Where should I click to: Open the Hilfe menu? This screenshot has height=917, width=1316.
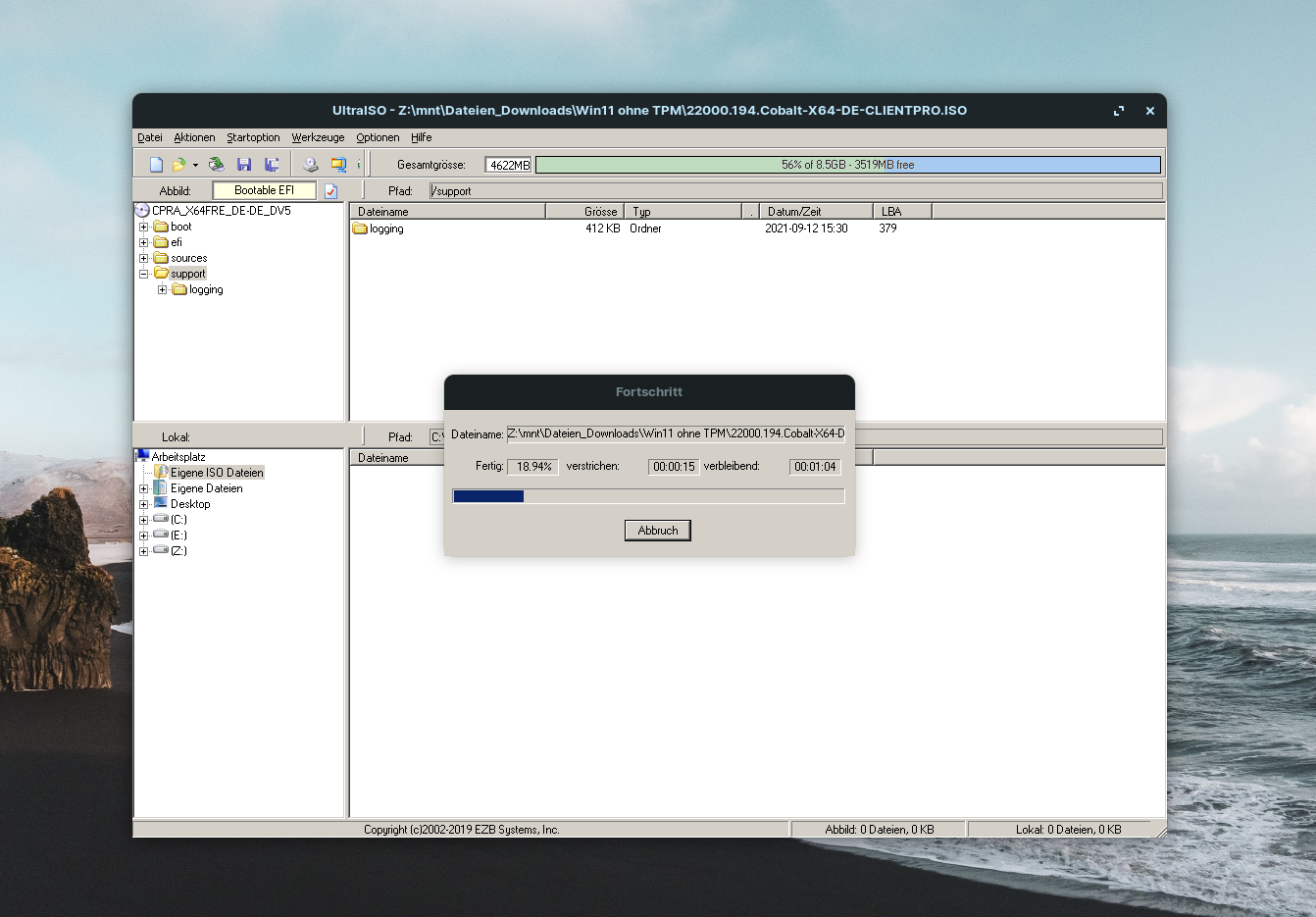[422, 137]
